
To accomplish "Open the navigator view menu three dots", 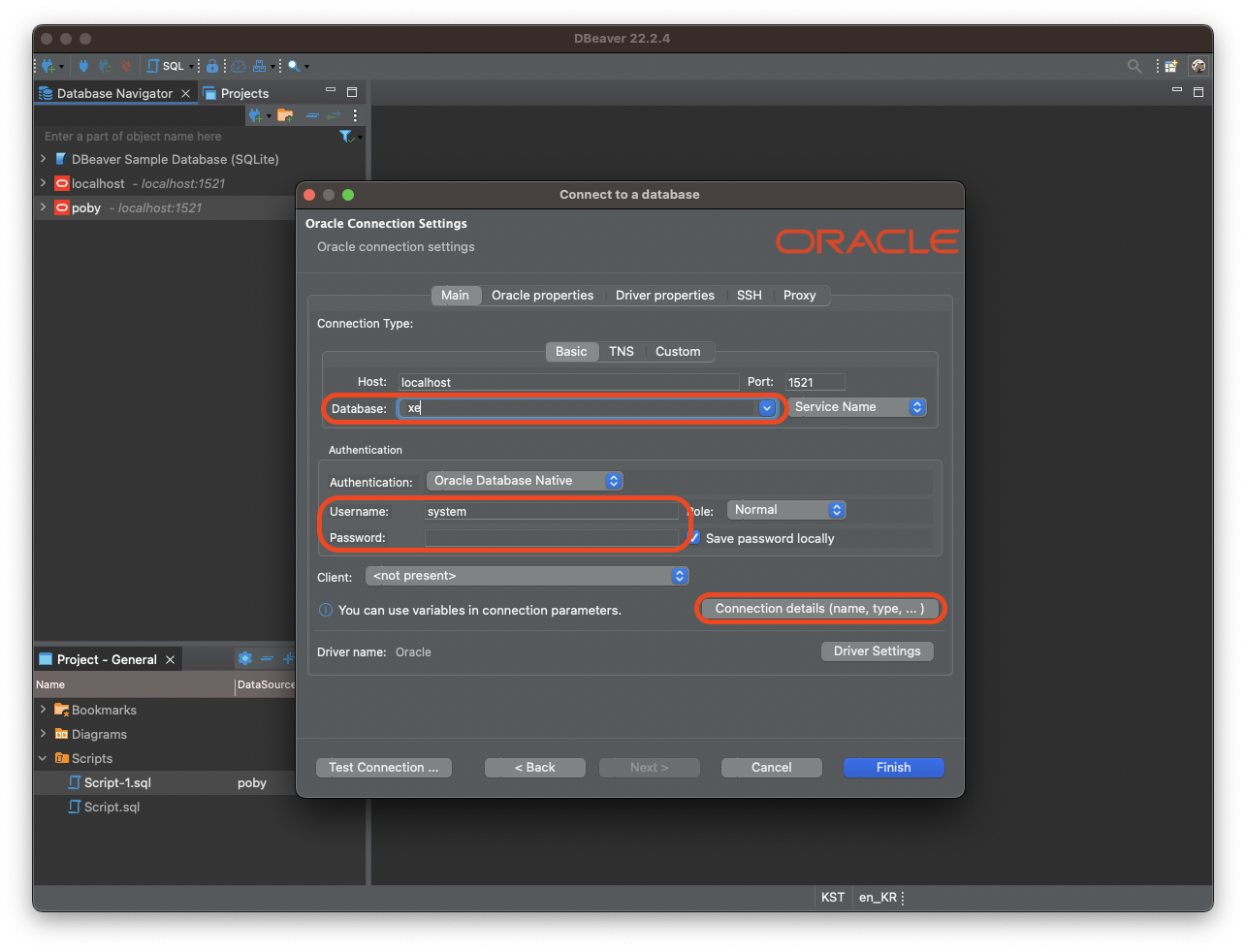I will tap(355, 115).
